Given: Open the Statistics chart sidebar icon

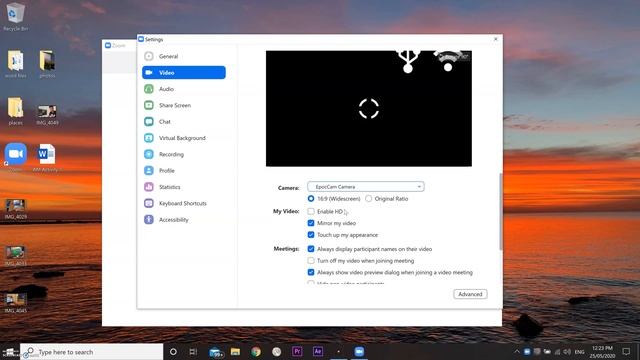Looking at the screenshot, I should [149, 187].
